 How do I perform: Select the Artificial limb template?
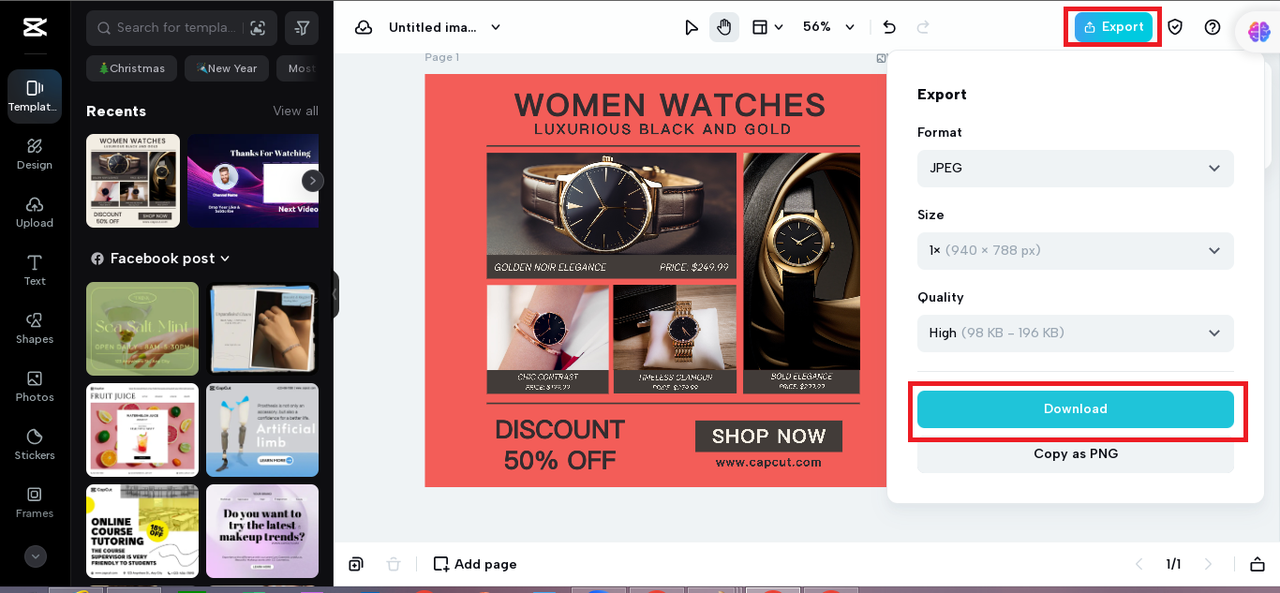[262, 430]
